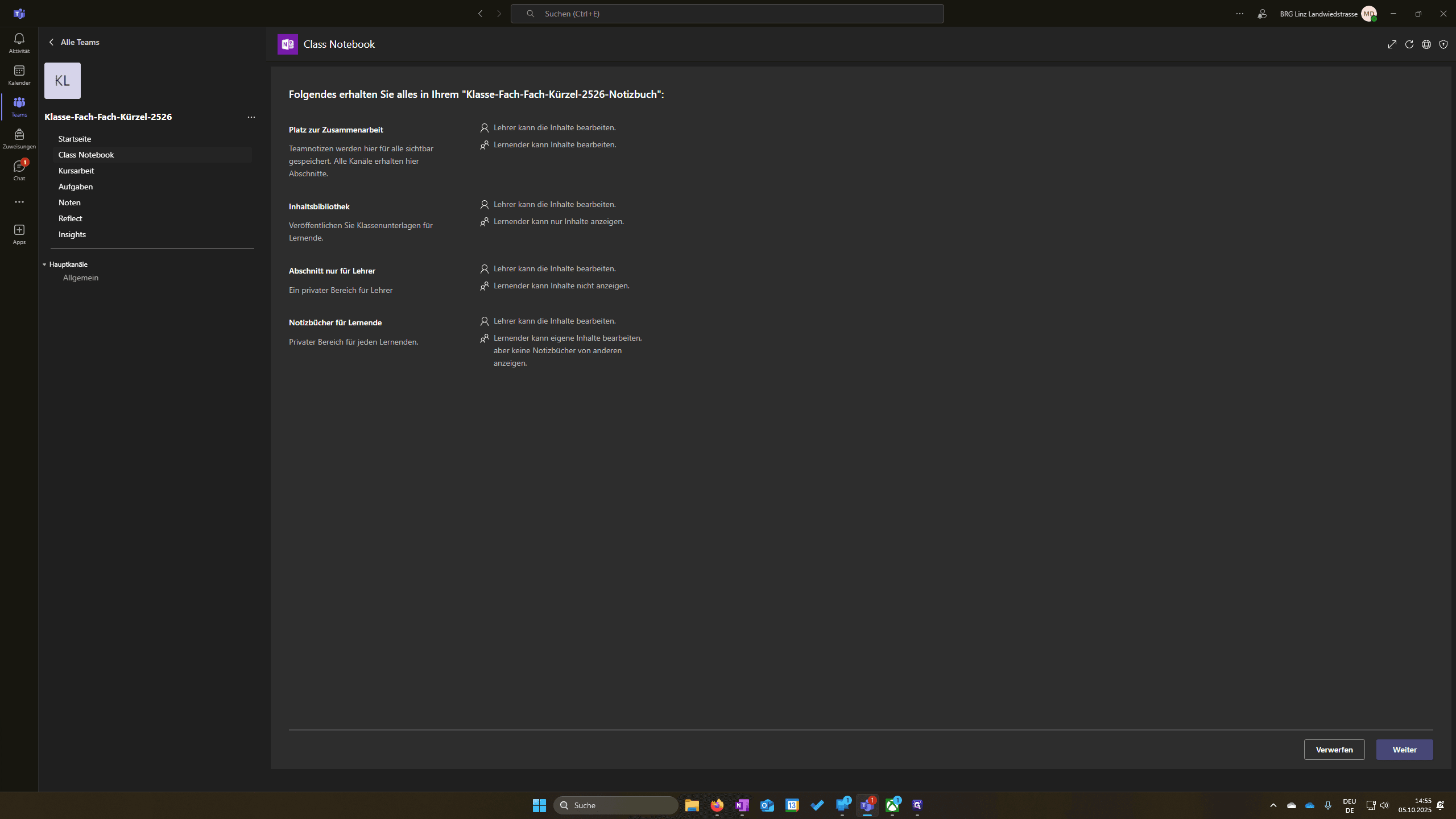This screenshot has height=819, width=1456.
Task: Click the Weiter button
Action: (x=1404, y=750)
